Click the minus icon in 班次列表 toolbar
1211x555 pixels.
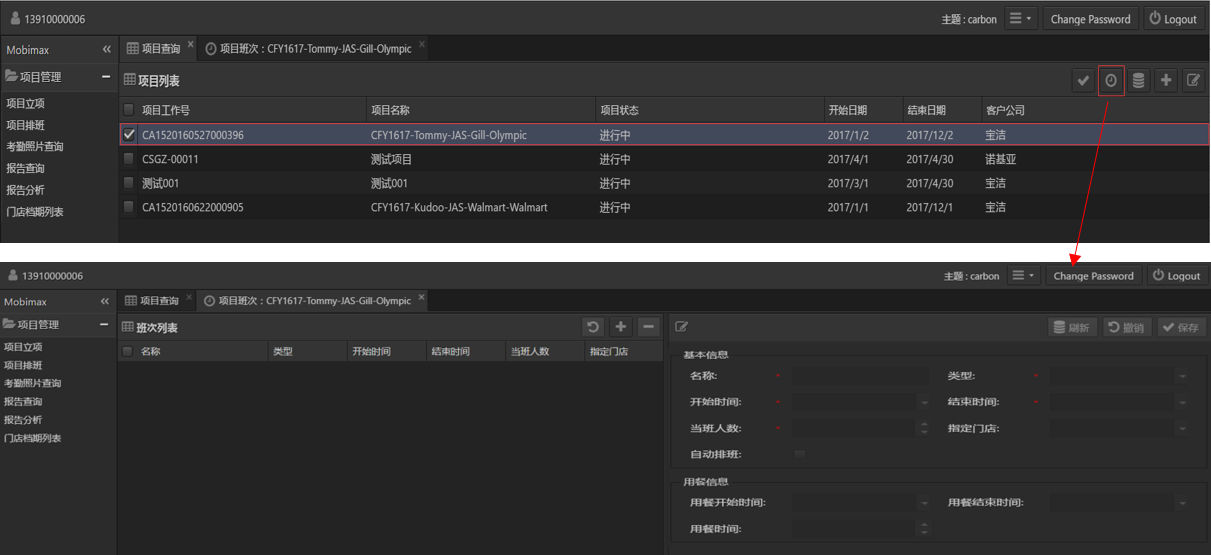coord(648,327)
